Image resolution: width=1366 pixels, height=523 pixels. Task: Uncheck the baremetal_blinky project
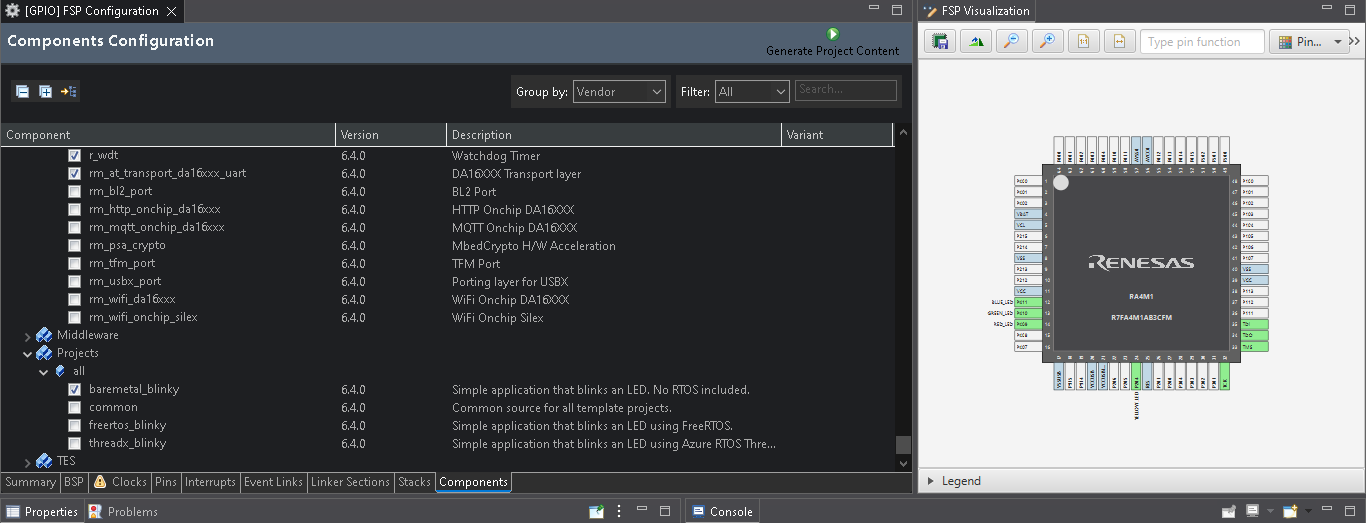[x=74, y=390]
